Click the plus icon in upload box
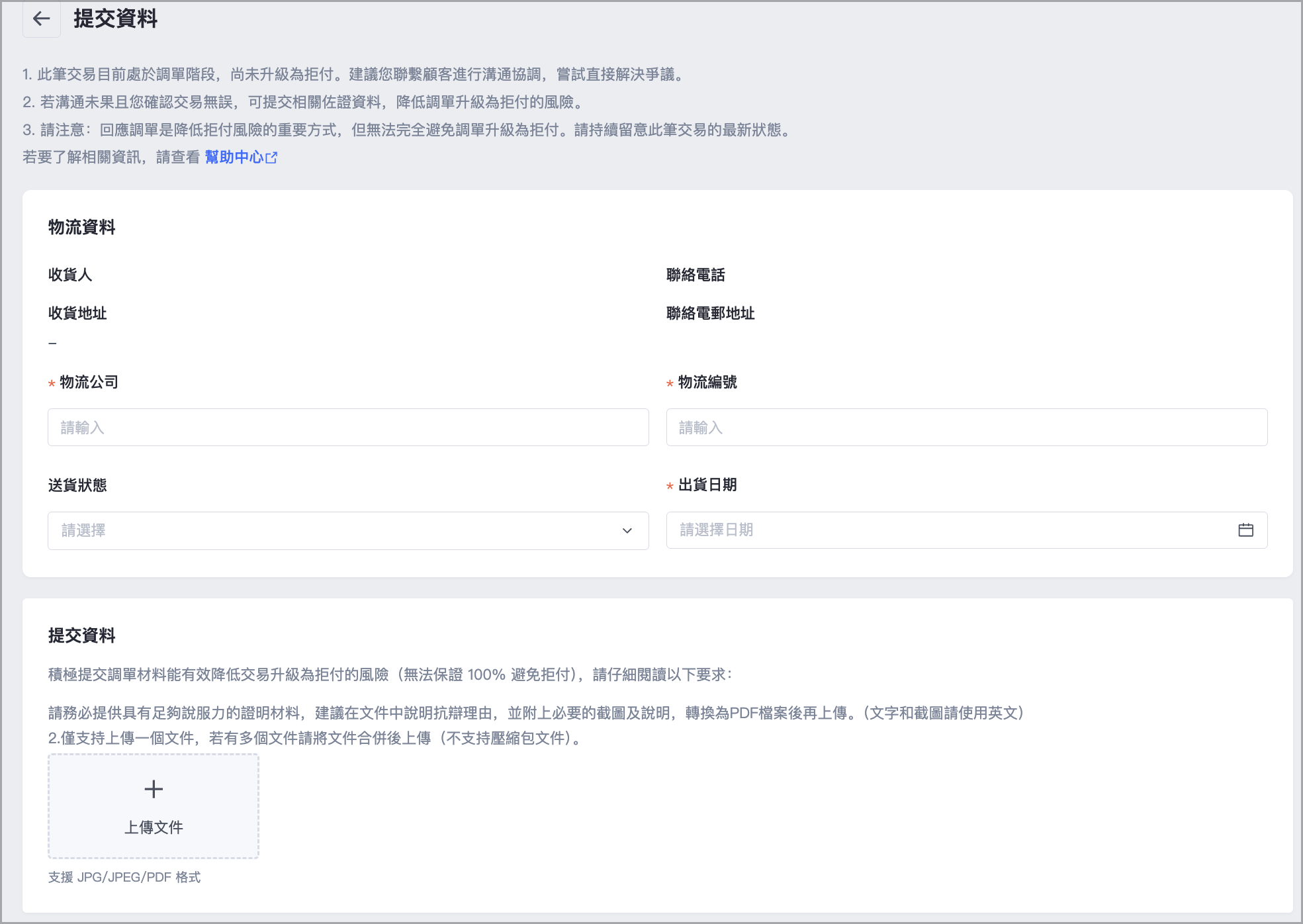 [154, 789]
